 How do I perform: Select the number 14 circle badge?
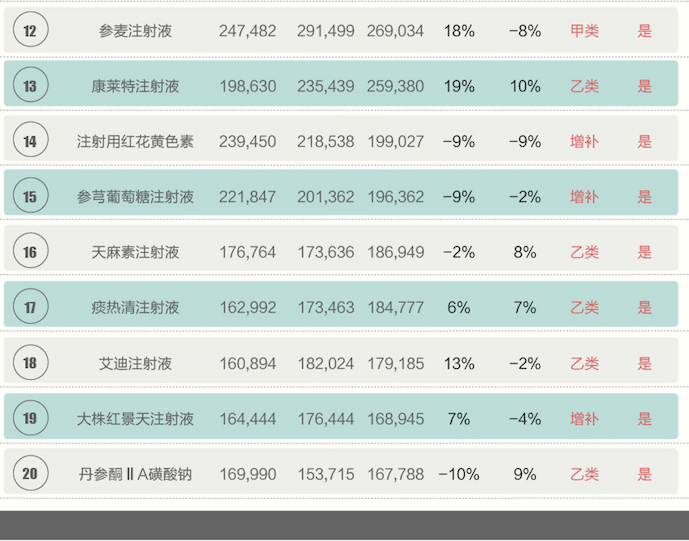[x=30, y=142]
